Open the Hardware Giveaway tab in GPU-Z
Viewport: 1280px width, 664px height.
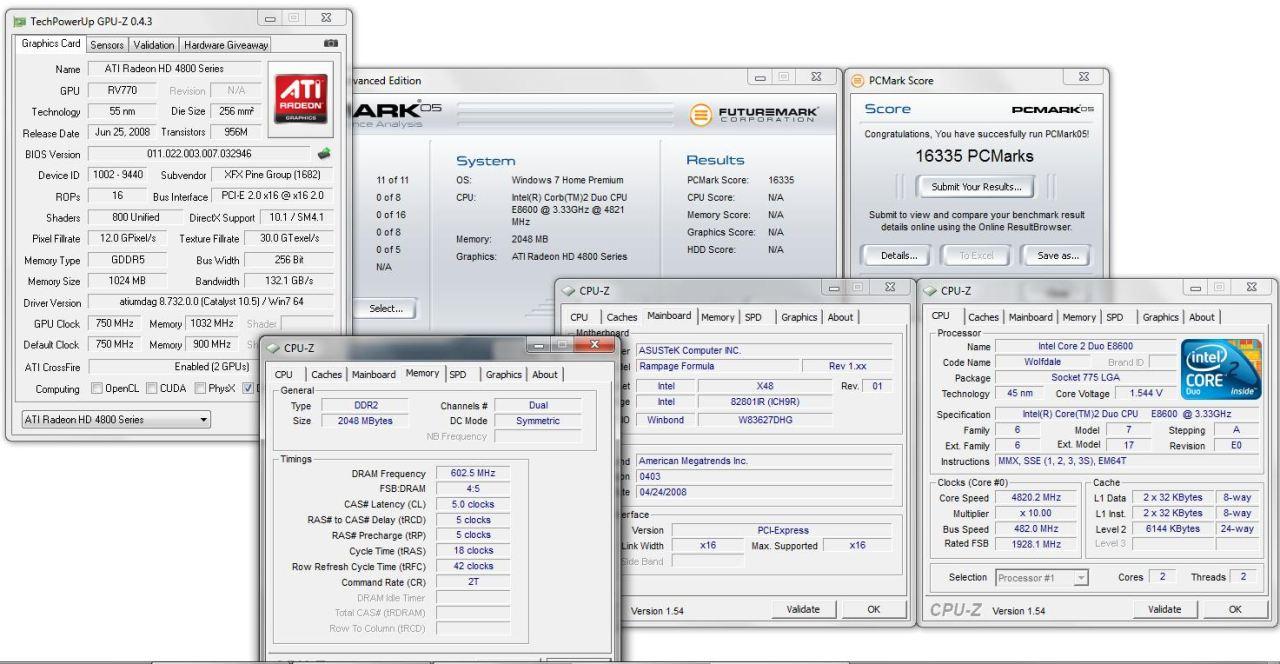[x=225, y=45]
